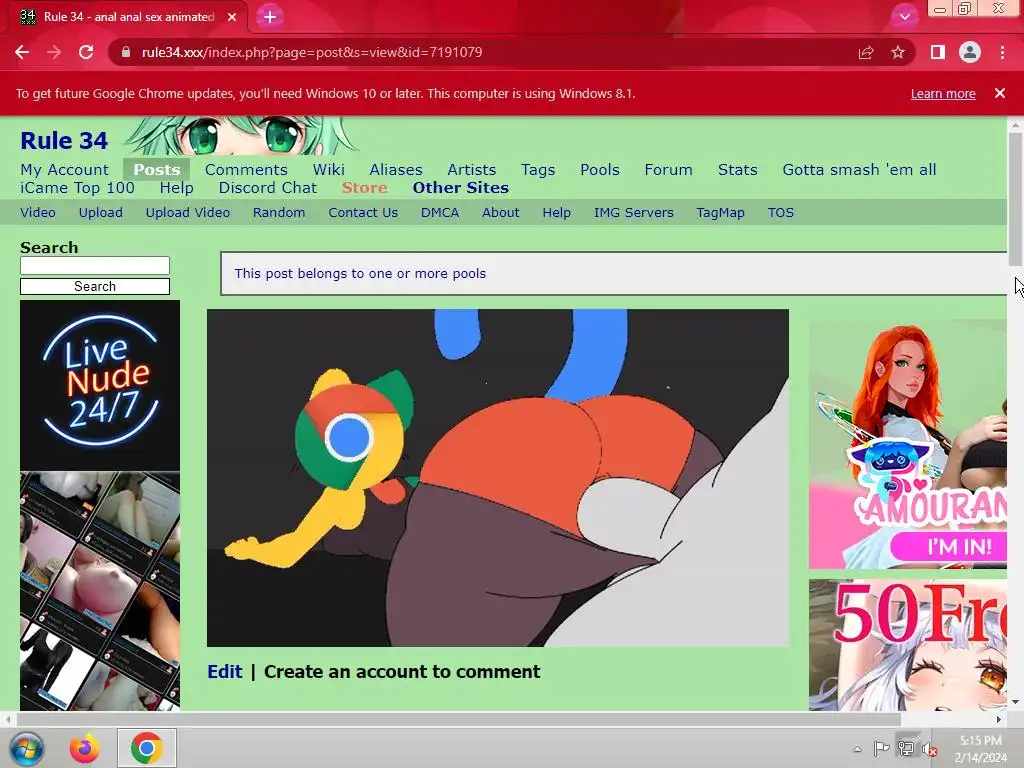Open the network tray icon
The image size is (1024, 768).
coord(906,749)
